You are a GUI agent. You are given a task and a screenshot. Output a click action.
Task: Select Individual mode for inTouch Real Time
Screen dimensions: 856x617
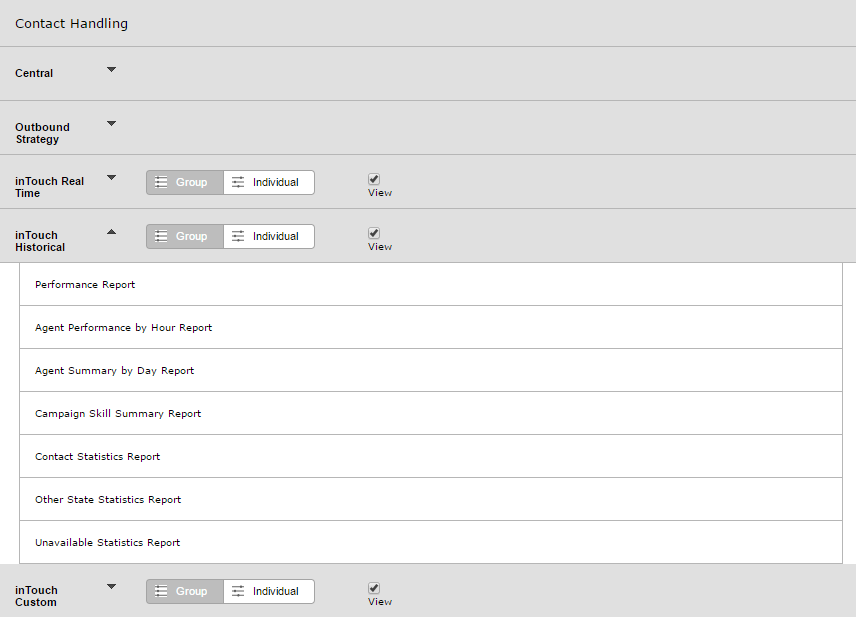click(x=269, y=182)
